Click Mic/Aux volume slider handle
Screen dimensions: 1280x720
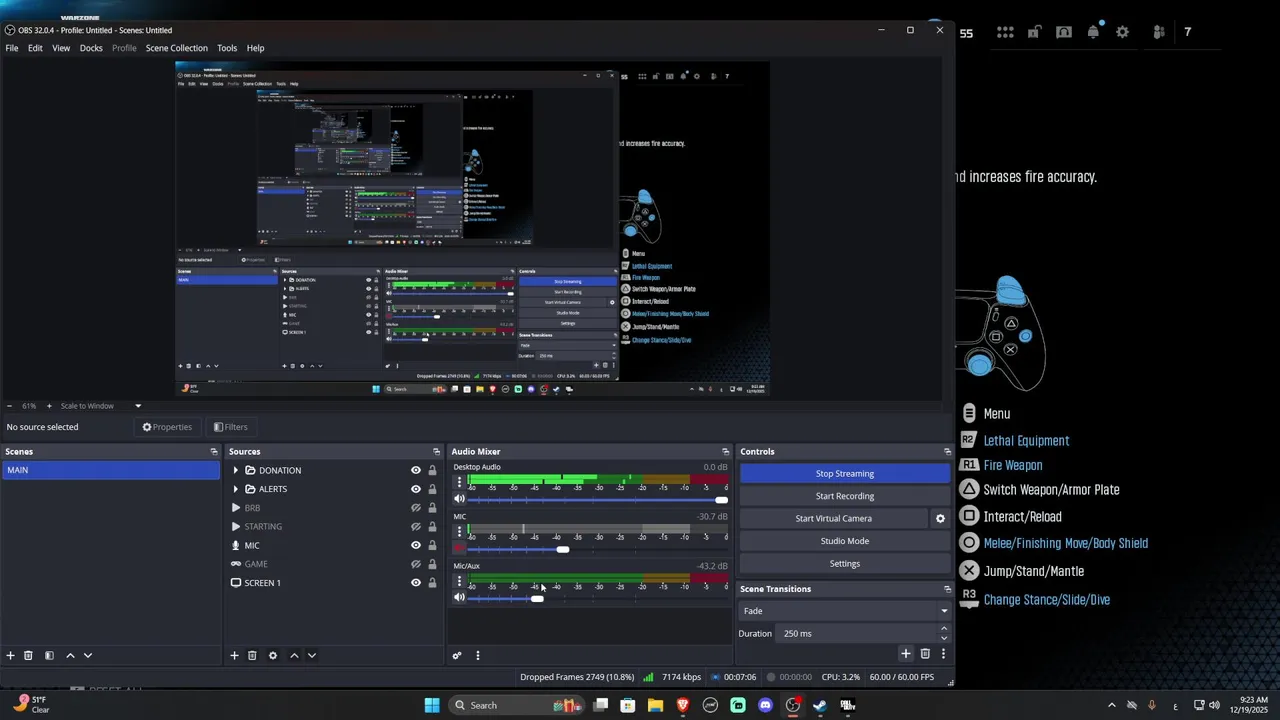(x=537, y=598)
